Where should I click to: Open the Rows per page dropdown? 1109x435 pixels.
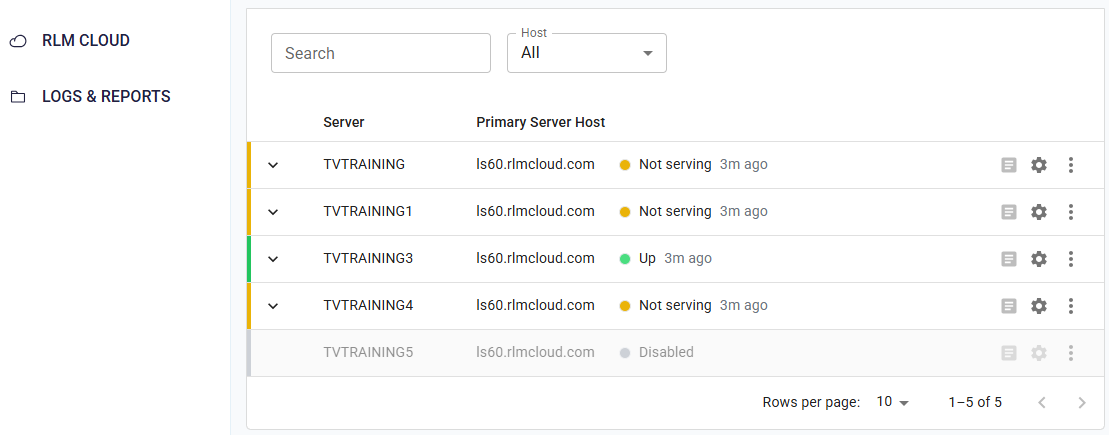[893, 402]
